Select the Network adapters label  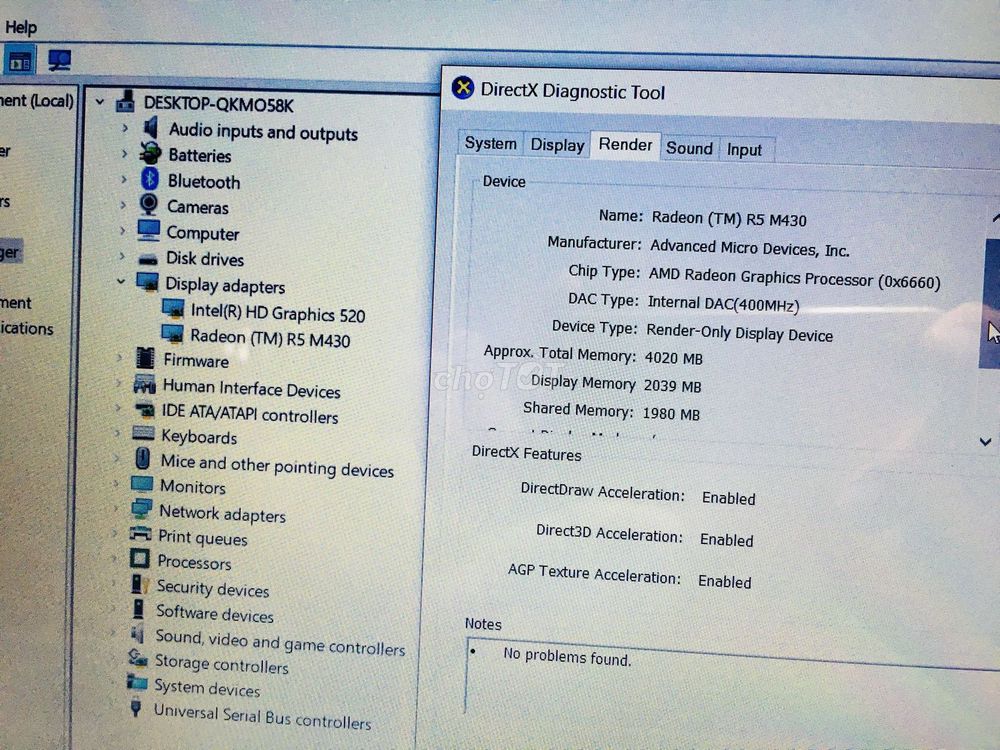(x=222, y=513)
